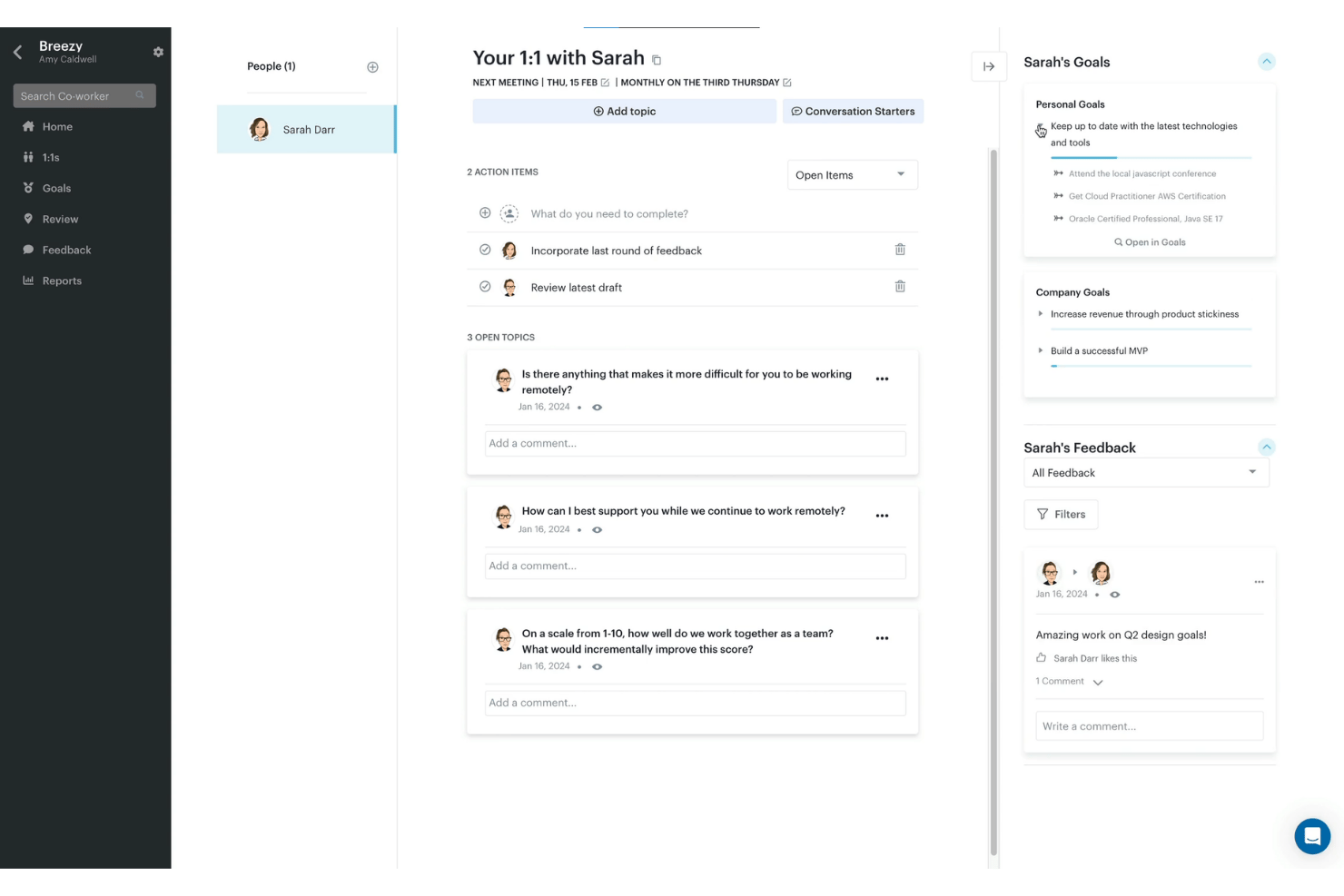The height and width of the screenshot is (896, 1344).
Task: Toggle visibility eye on remote difficulty topic
Action: (x=598, y=408)
